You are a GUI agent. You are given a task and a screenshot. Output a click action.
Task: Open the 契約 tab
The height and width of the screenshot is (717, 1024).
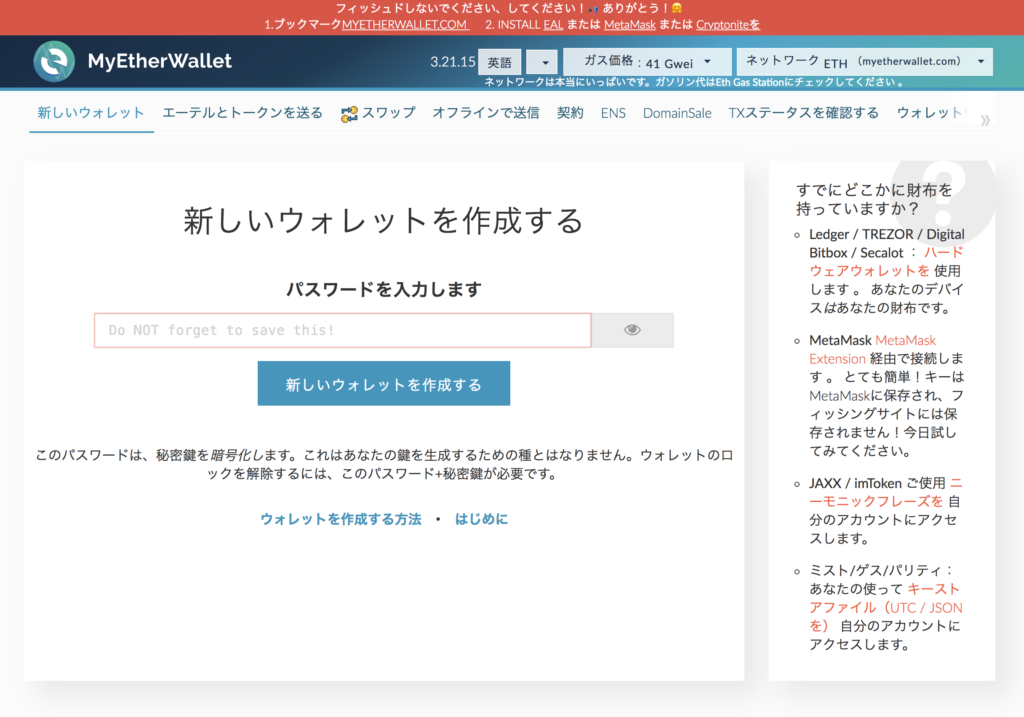pyautogui.click(x=570, y=112)
